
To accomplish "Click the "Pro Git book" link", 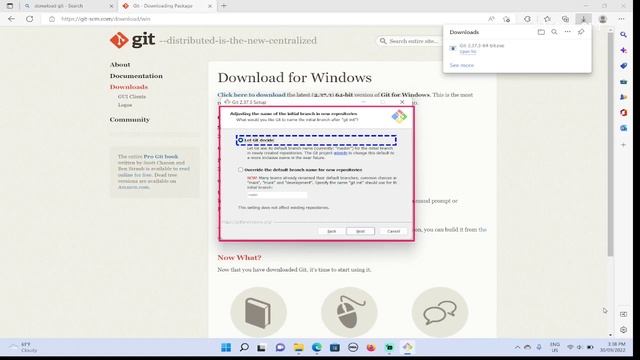I will pos(161,156).
